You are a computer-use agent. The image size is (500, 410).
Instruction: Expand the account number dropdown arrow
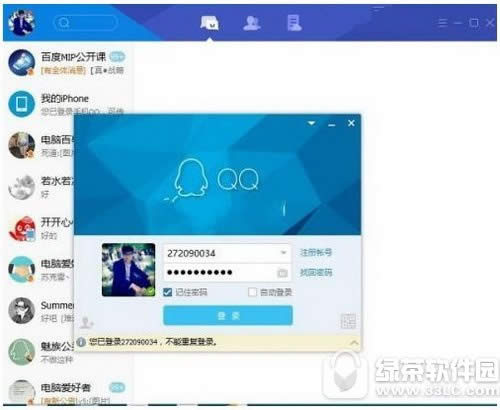(283, 253)
